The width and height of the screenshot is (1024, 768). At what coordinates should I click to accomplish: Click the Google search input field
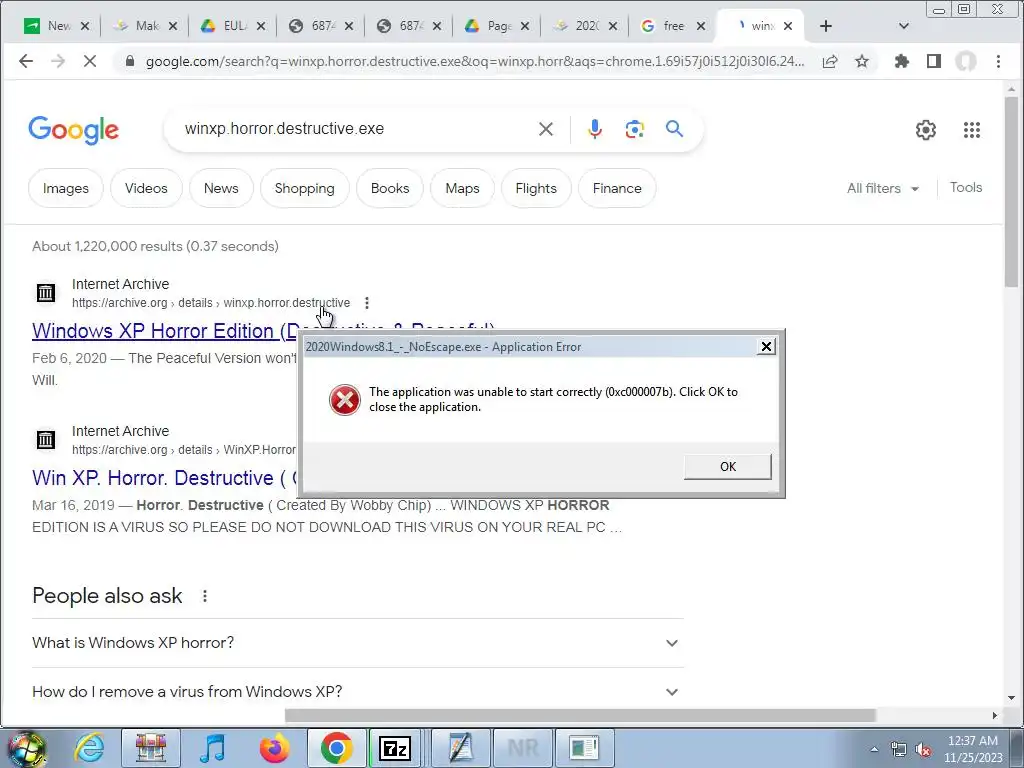point(356,129)
